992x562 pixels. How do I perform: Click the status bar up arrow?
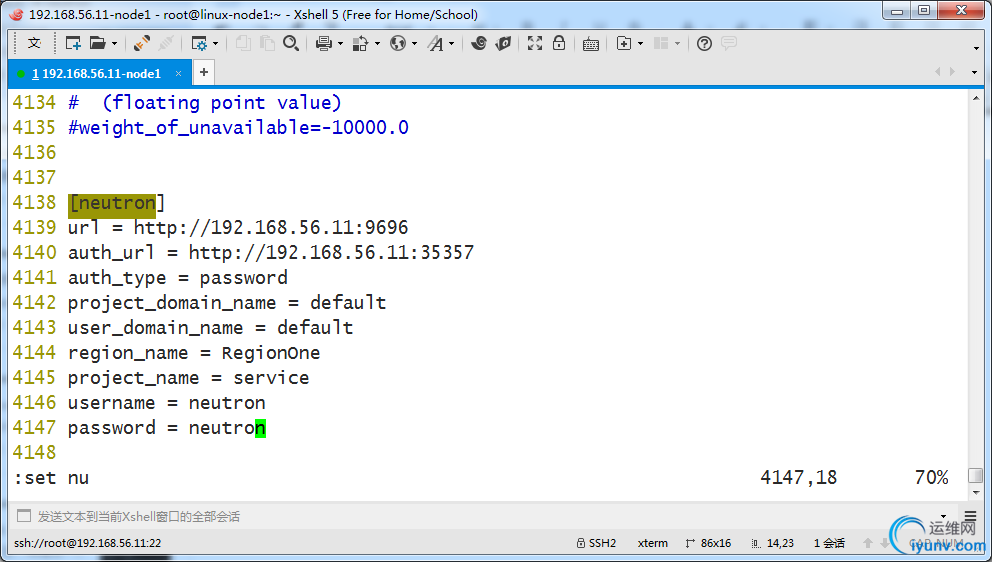click(868, 543)
